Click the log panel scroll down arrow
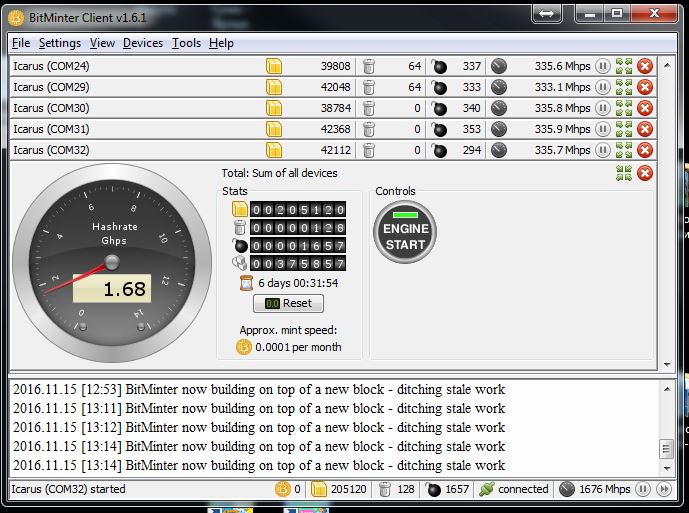The height and width of the screenshot is (513, 689). (x=667, y=468)
